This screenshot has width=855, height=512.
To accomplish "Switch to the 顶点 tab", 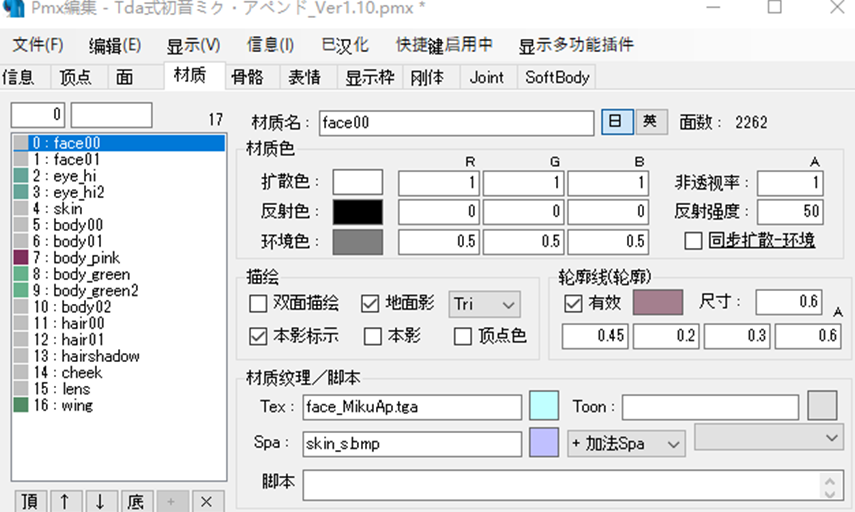I will pos(79,77).
